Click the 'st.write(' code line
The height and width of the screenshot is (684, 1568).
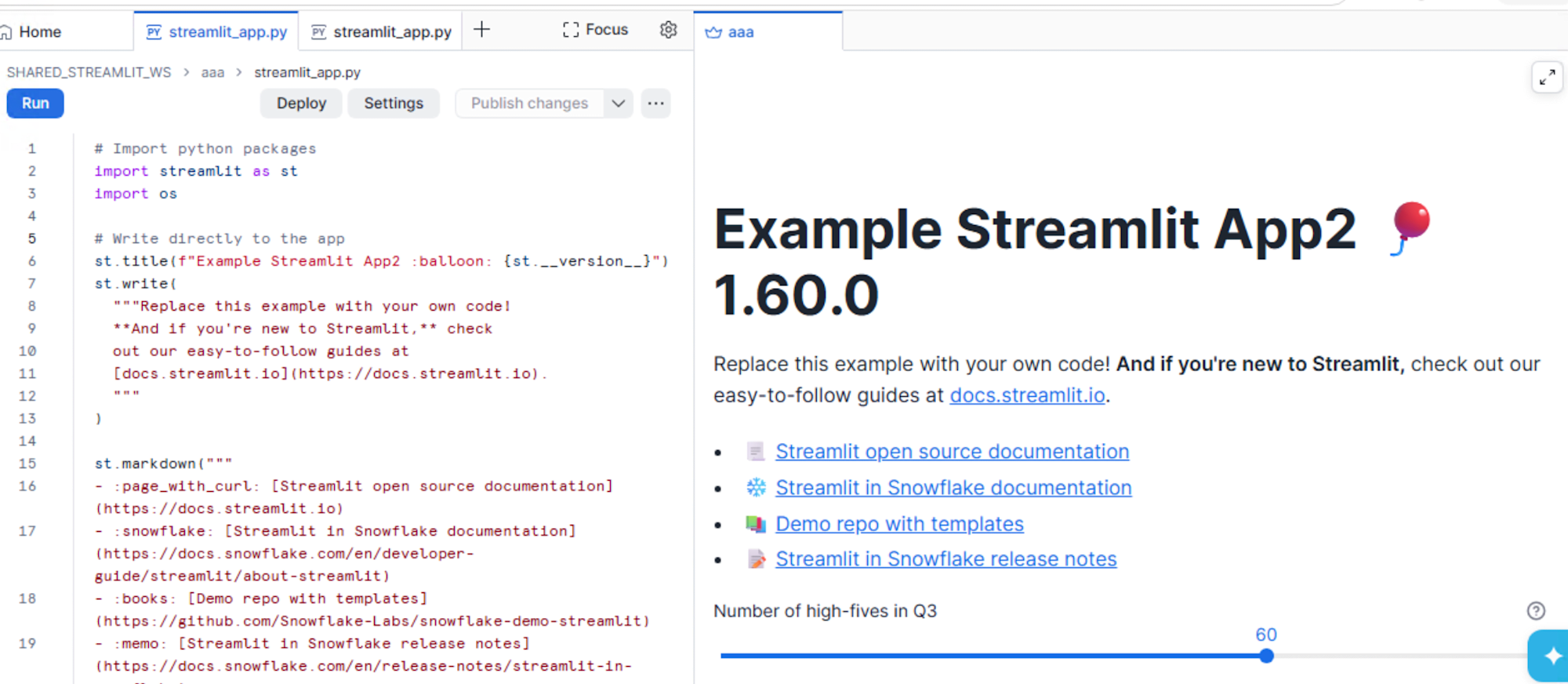click(136, 284)
